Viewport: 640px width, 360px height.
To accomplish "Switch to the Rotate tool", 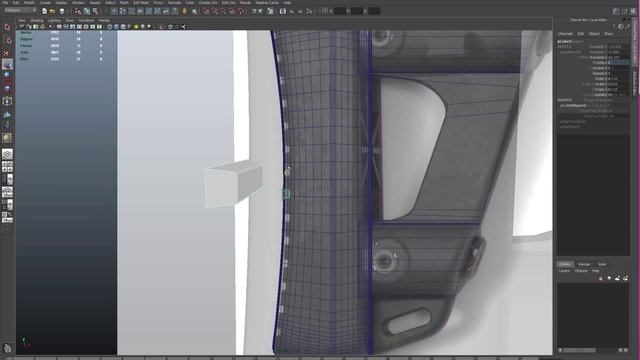I will pos(7,76).
